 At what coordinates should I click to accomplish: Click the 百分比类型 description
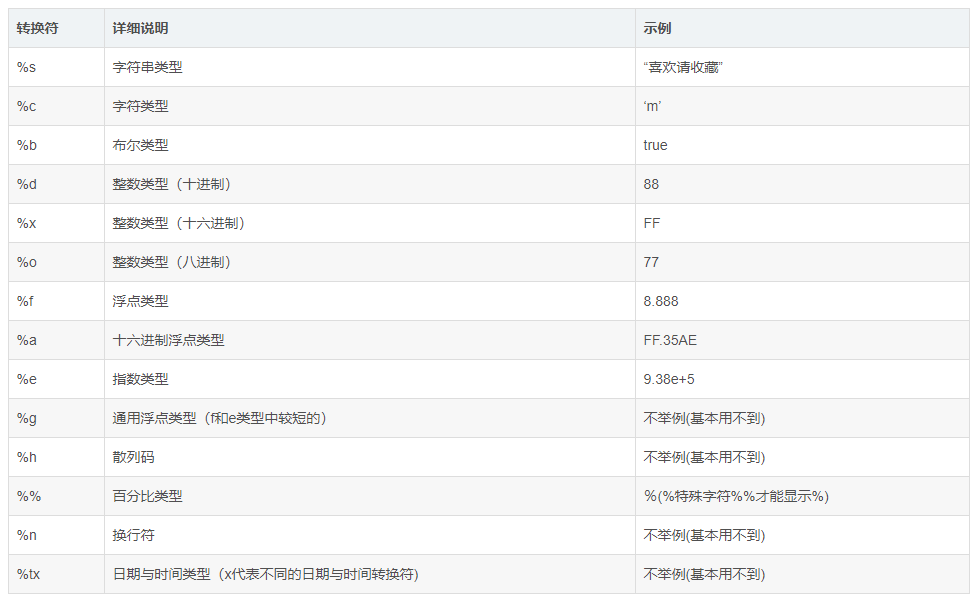point(147,496)
